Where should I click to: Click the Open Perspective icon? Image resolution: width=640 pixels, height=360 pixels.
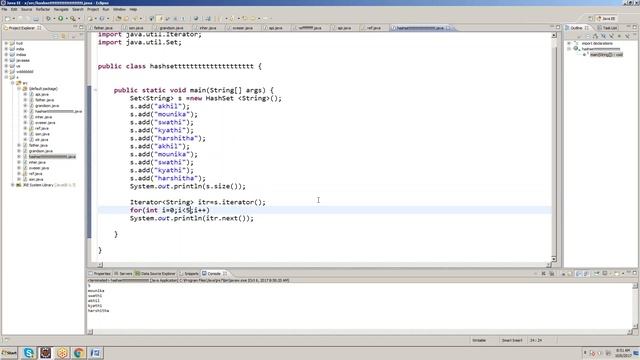point(591,18)
